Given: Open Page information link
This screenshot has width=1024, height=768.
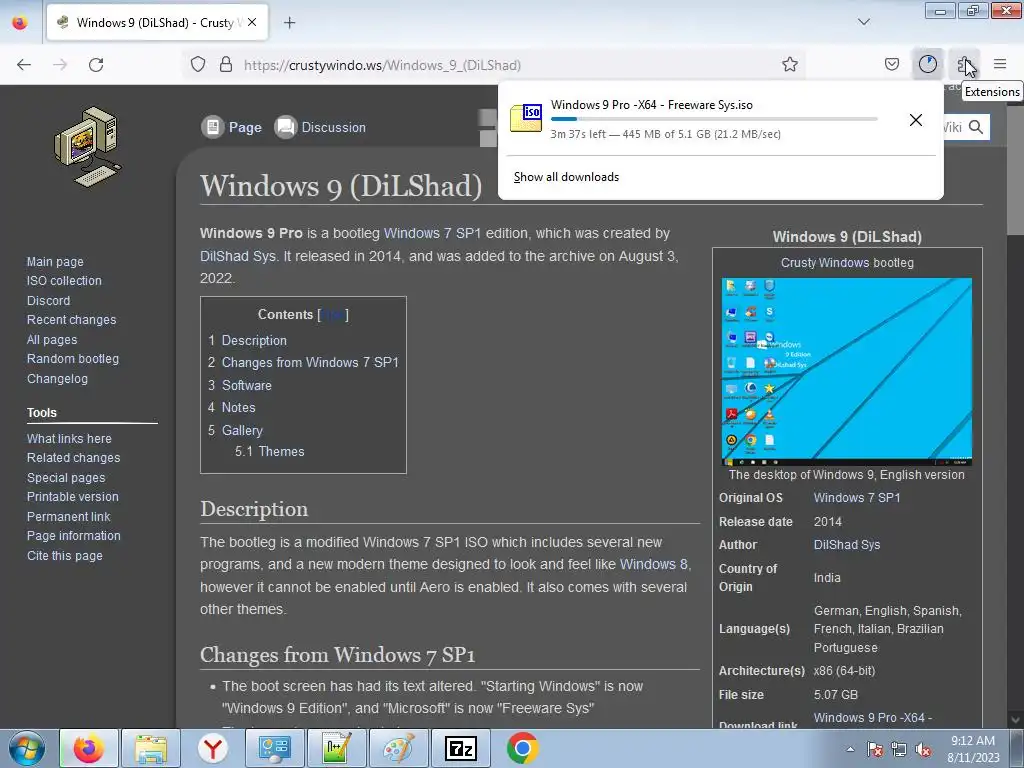Looking at the screenshot, I should click(73, 536).
